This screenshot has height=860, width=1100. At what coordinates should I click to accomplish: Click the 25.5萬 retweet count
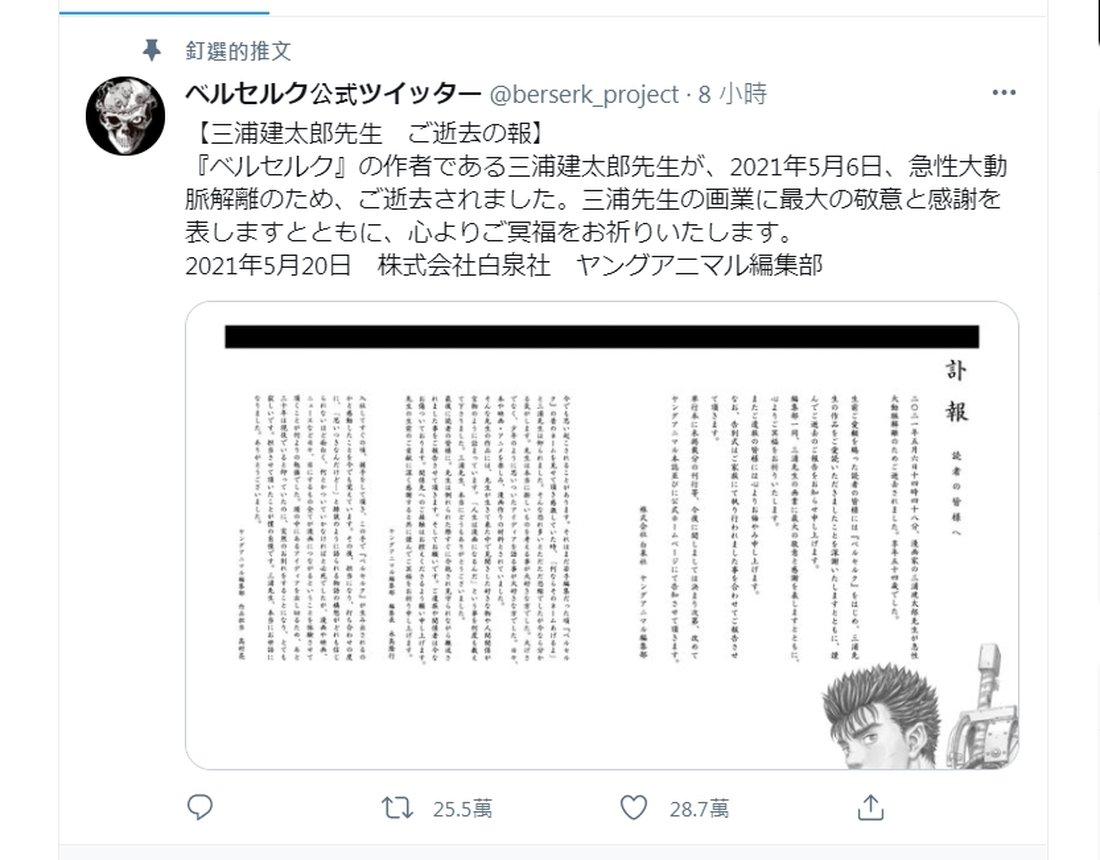tap(462, 809)
